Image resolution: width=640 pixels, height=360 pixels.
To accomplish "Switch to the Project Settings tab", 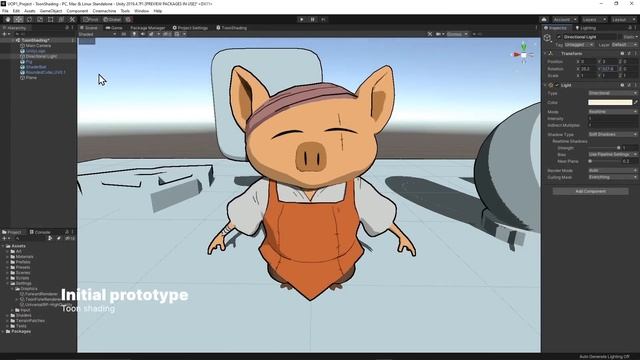I will (190, 28).
